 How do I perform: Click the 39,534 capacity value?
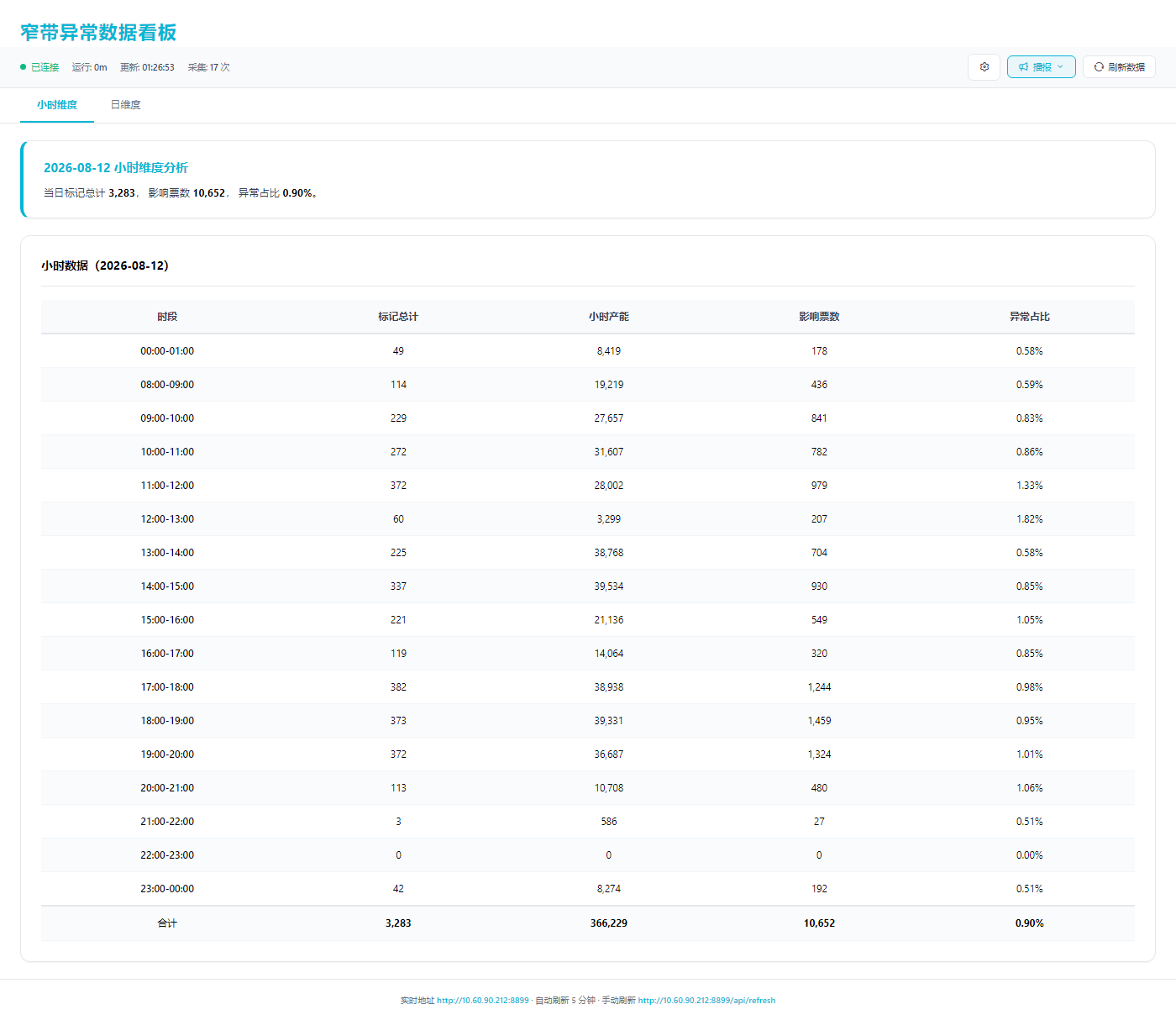[609, 586]
